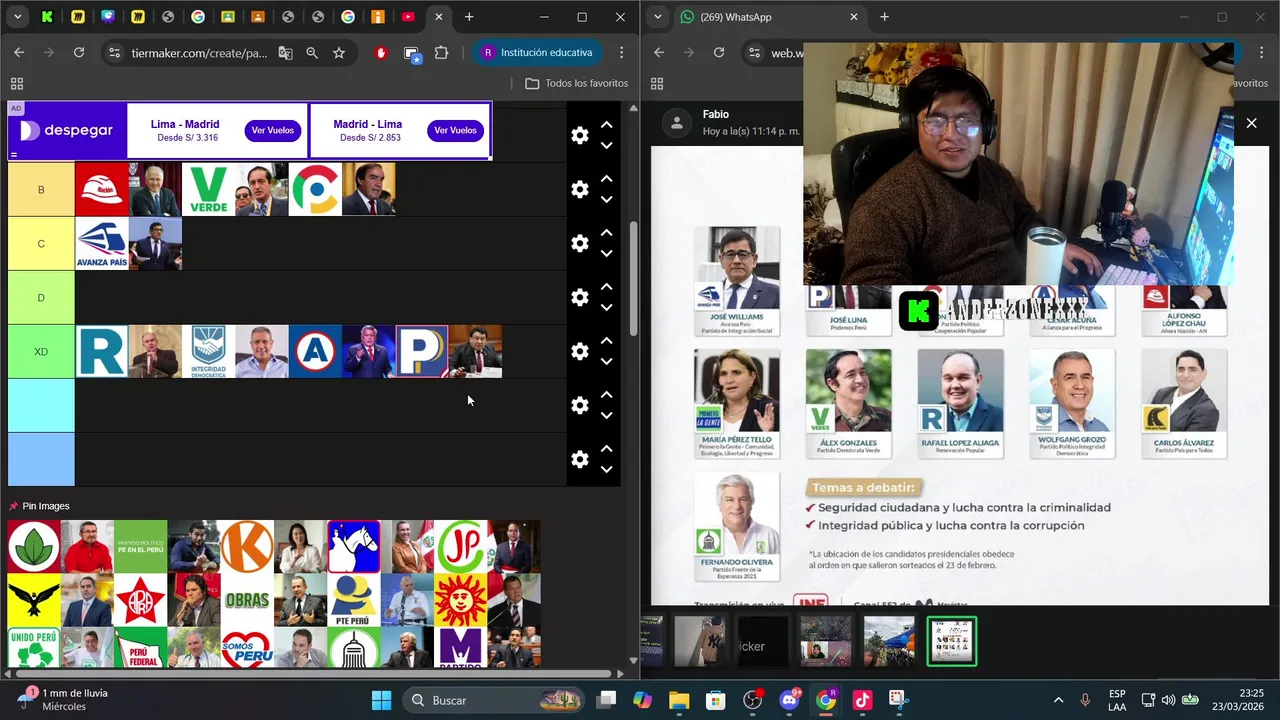The image size is (1280, 720).
Task: Select the yellow B tier label
Action: [x=41, y=189]
